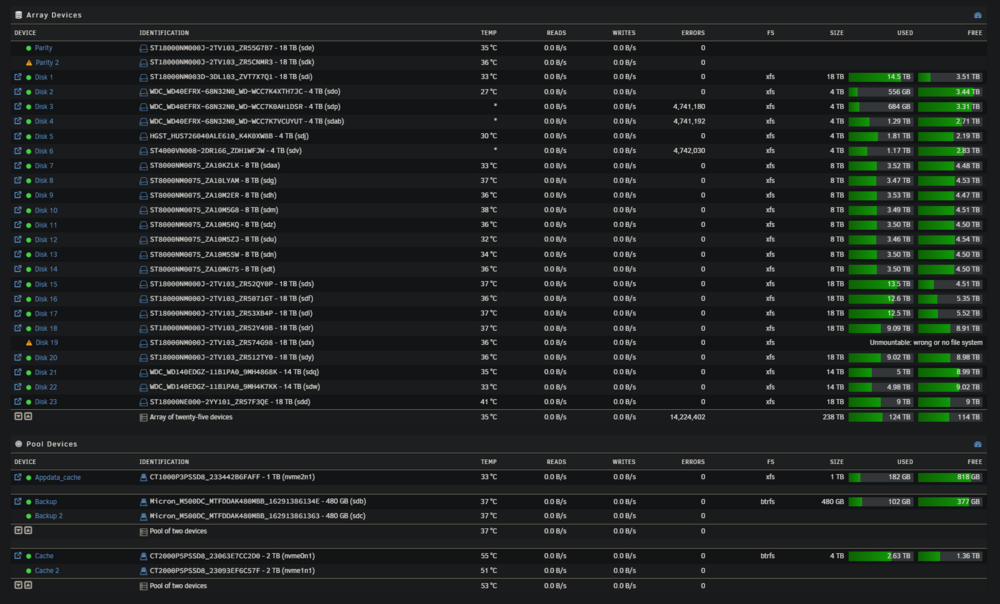Click the 41 °C temperature for Disk 23

coord(489,402)
